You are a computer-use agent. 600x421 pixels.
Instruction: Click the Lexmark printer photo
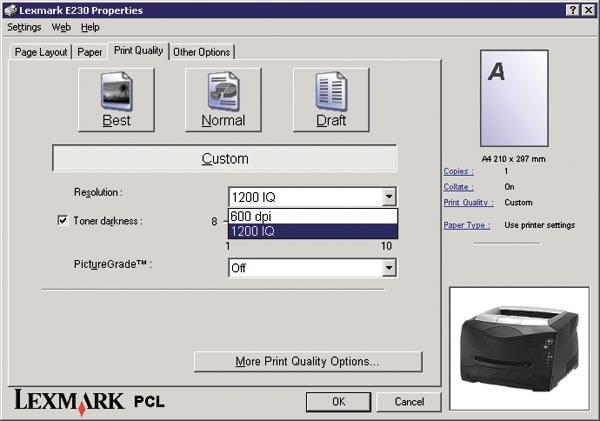[519, 349]
